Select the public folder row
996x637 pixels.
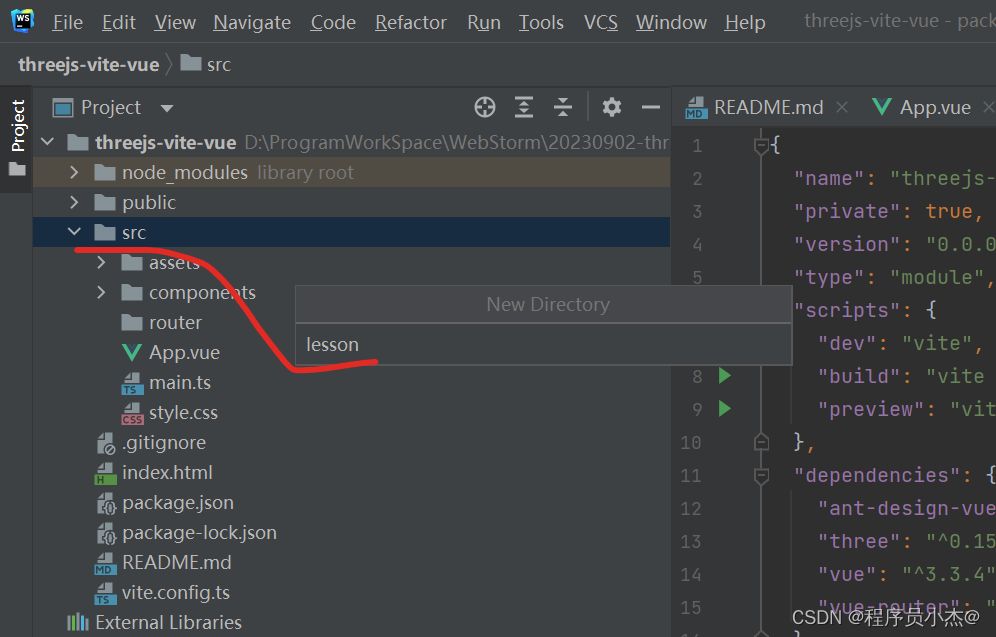point(351,202)
